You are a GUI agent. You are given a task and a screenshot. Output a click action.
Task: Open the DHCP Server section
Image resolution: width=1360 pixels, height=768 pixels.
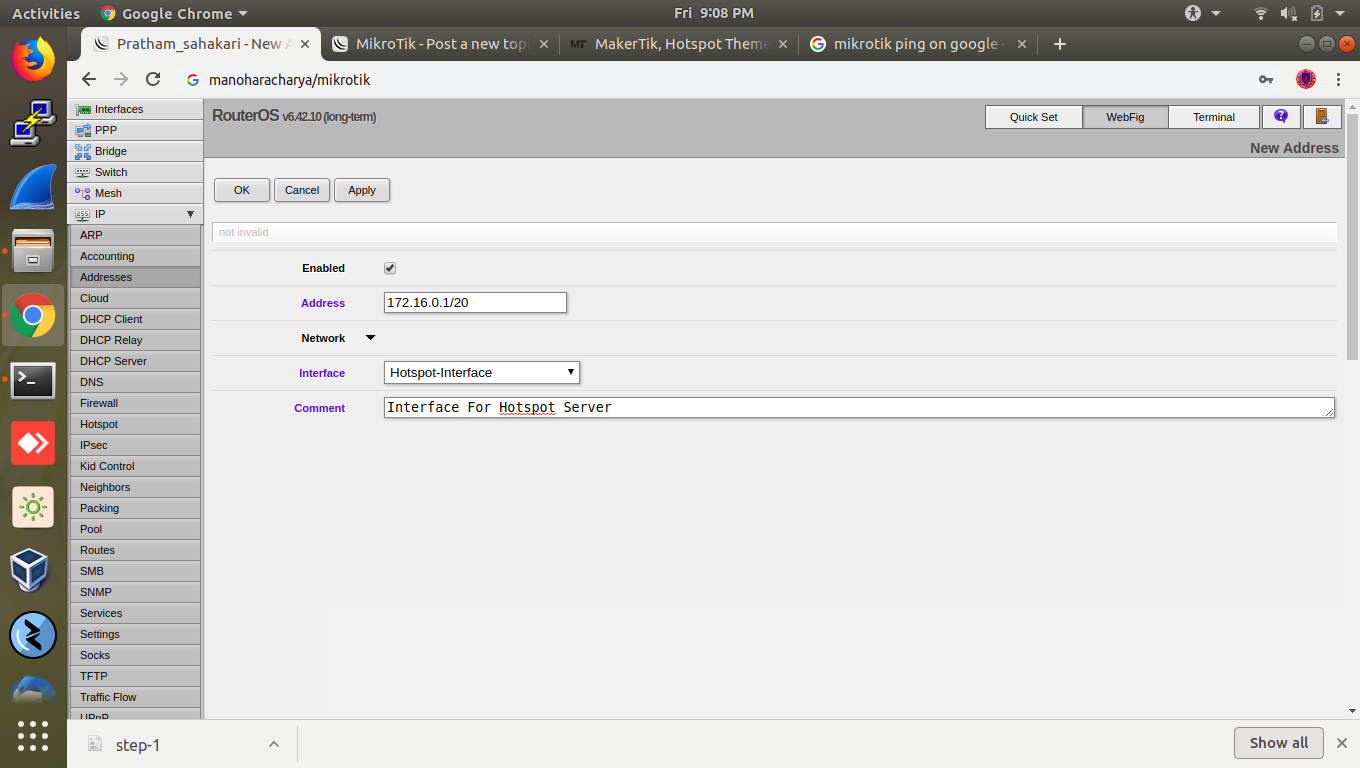point(112,361)
